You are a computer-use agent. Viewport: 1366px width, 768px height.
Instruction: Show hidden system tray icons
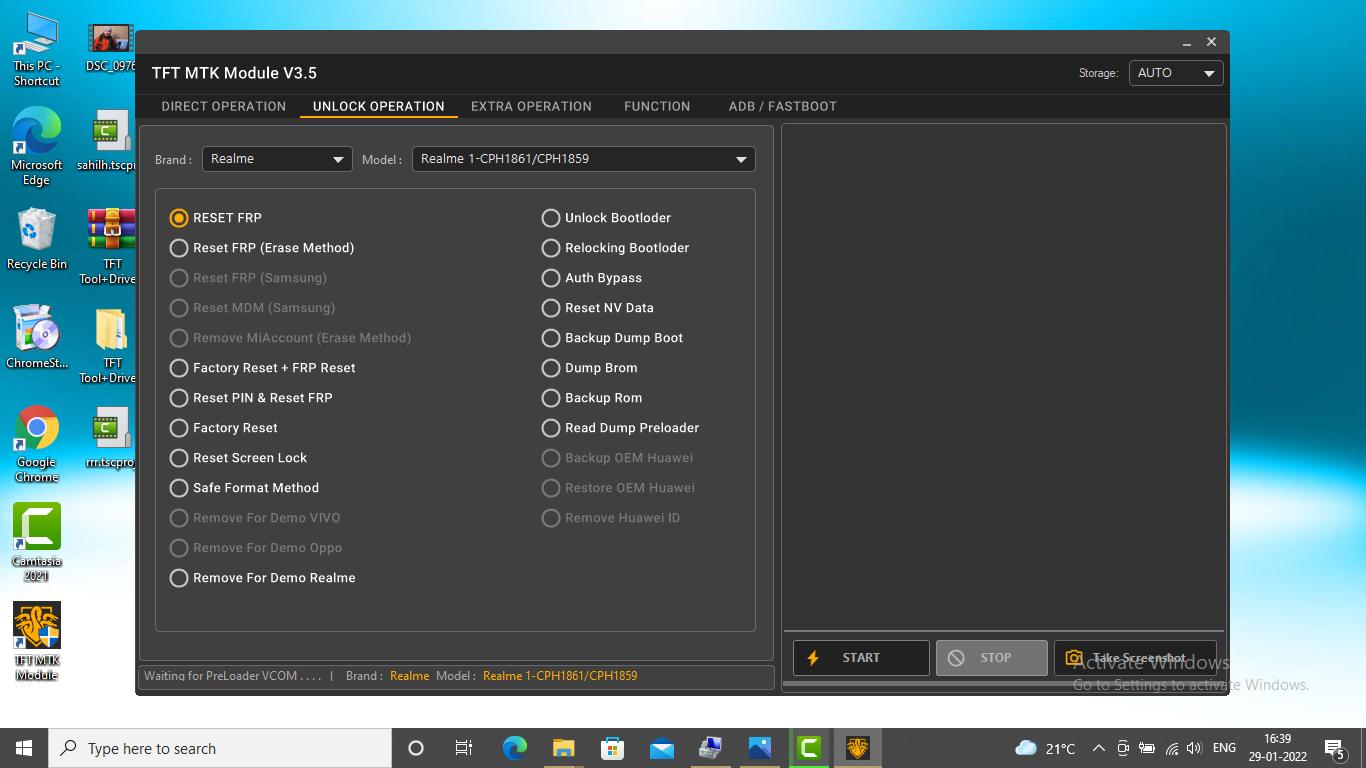(1098, 748)
